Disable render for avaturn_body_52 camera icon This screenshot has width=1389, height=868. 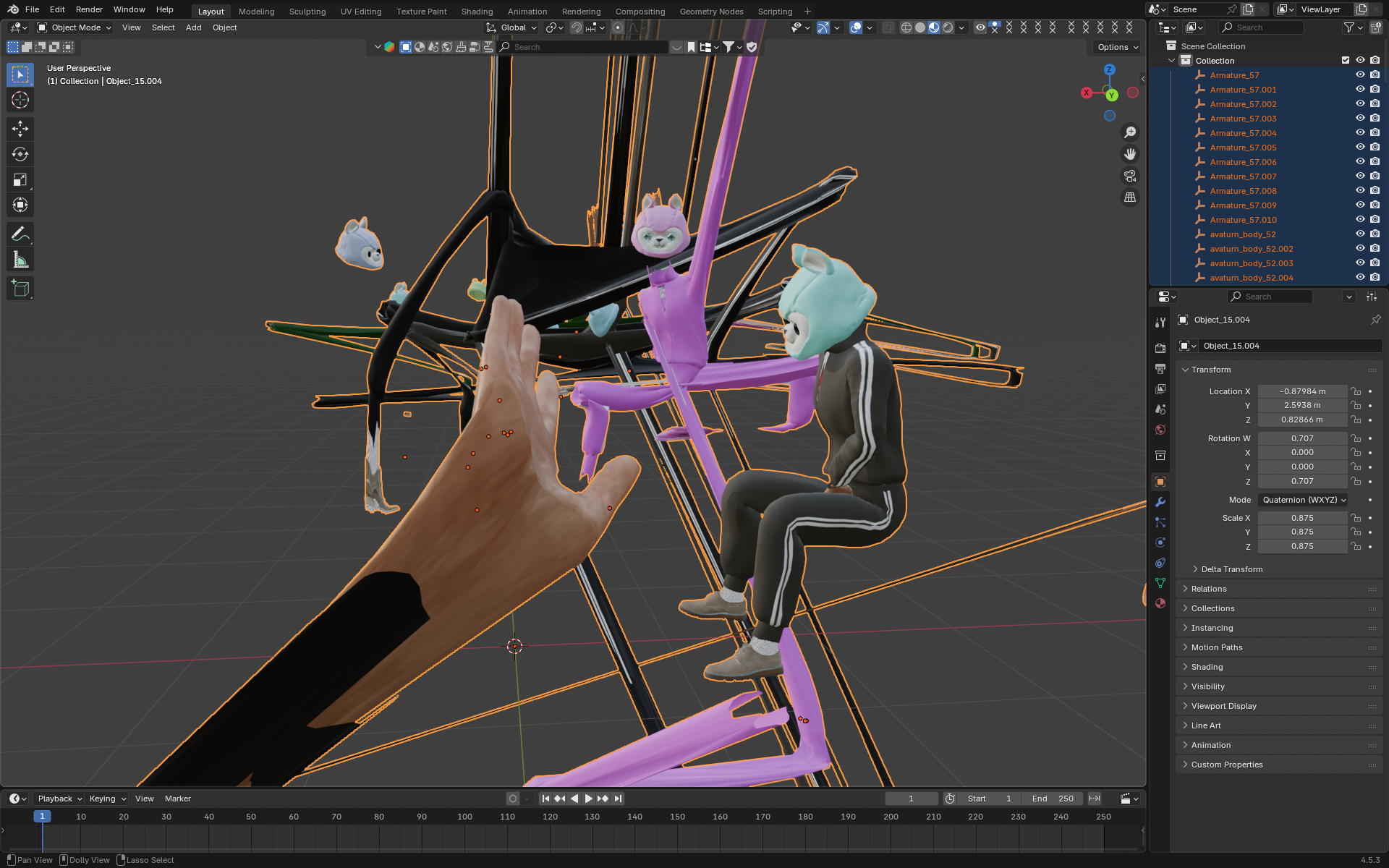(1375, 234)
